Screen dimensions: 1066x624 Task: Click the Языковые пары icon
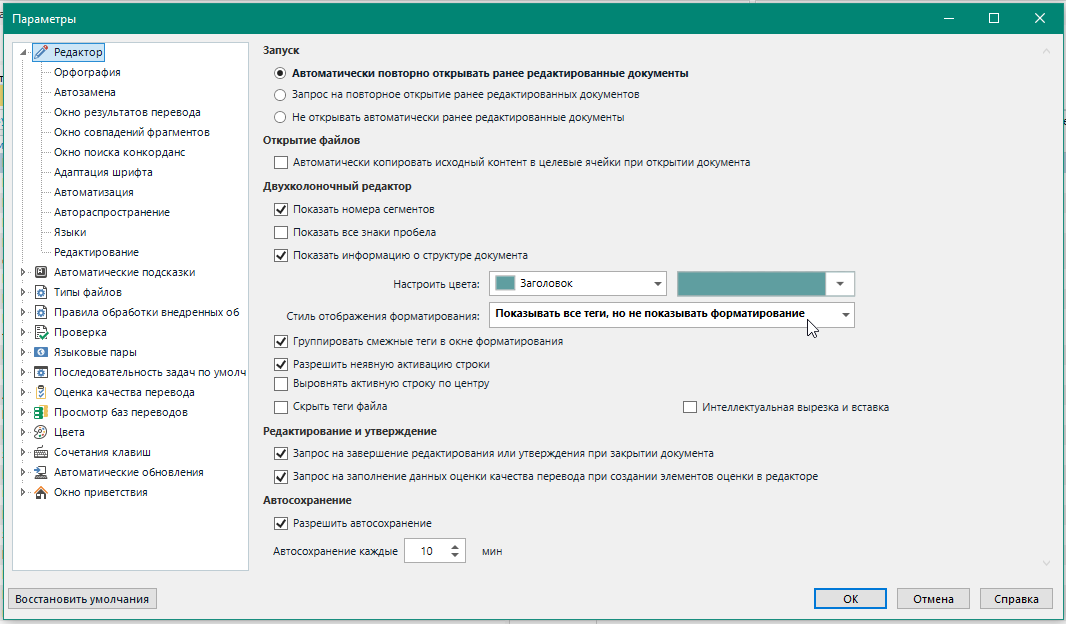coord(41,352)
